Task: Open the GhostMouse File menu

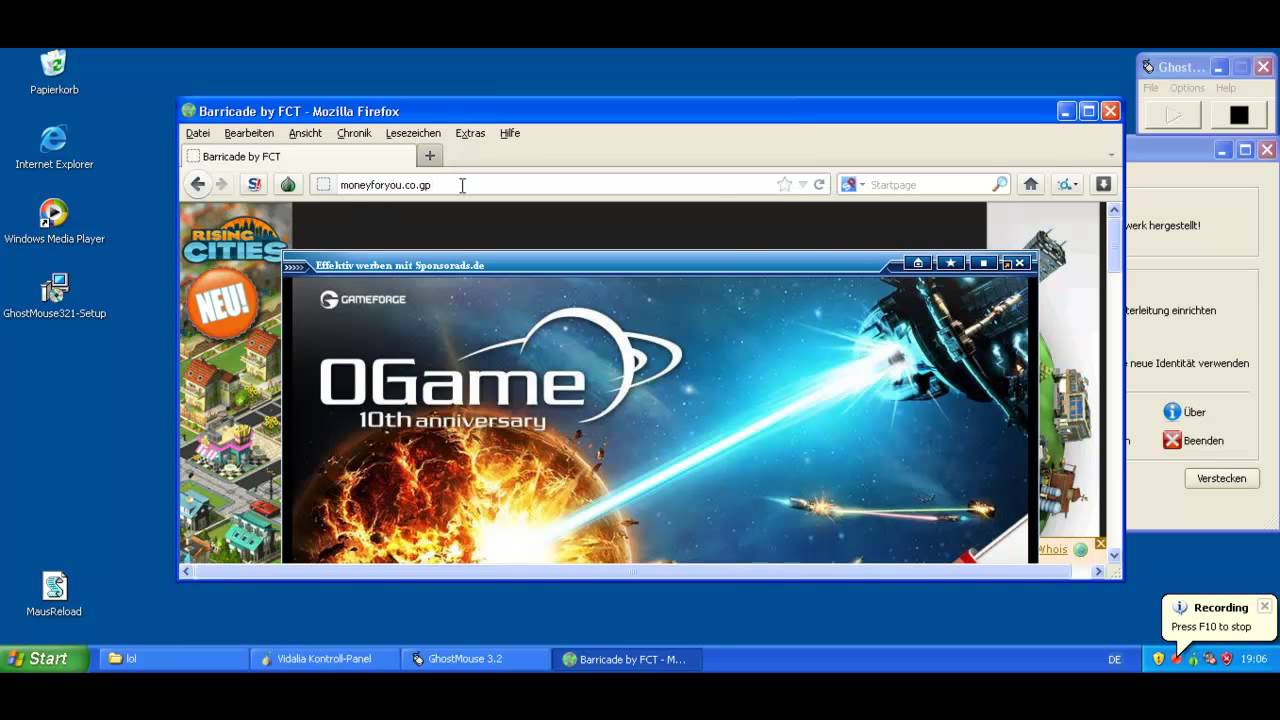Action: 1151,88
